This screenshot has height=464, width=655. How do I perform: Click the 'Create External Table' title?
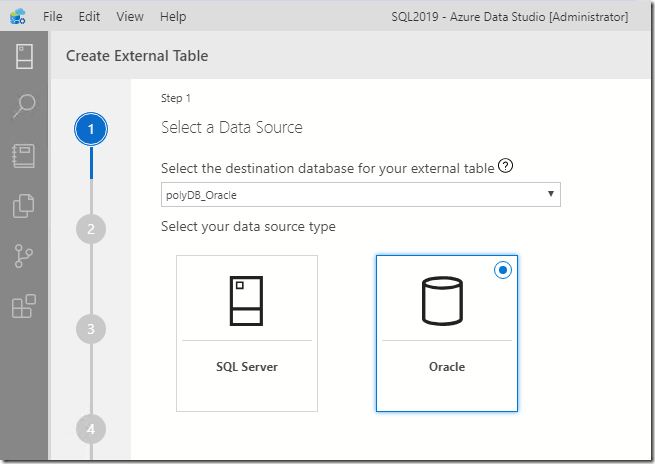tap(137, 56)
